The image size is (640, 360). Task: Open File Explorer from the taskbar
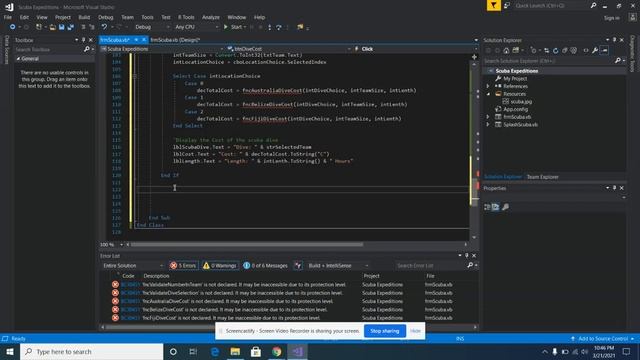[x=235, y=351]
